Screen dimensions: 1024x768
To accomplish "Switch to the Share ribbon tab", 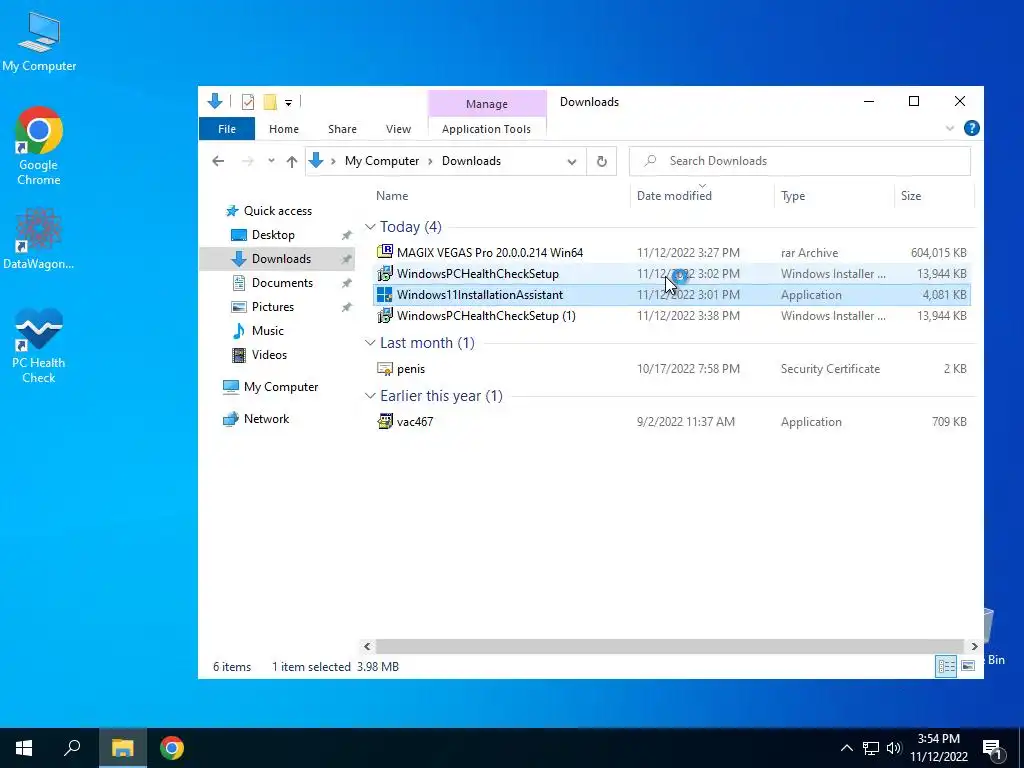I will pos(342,129).
